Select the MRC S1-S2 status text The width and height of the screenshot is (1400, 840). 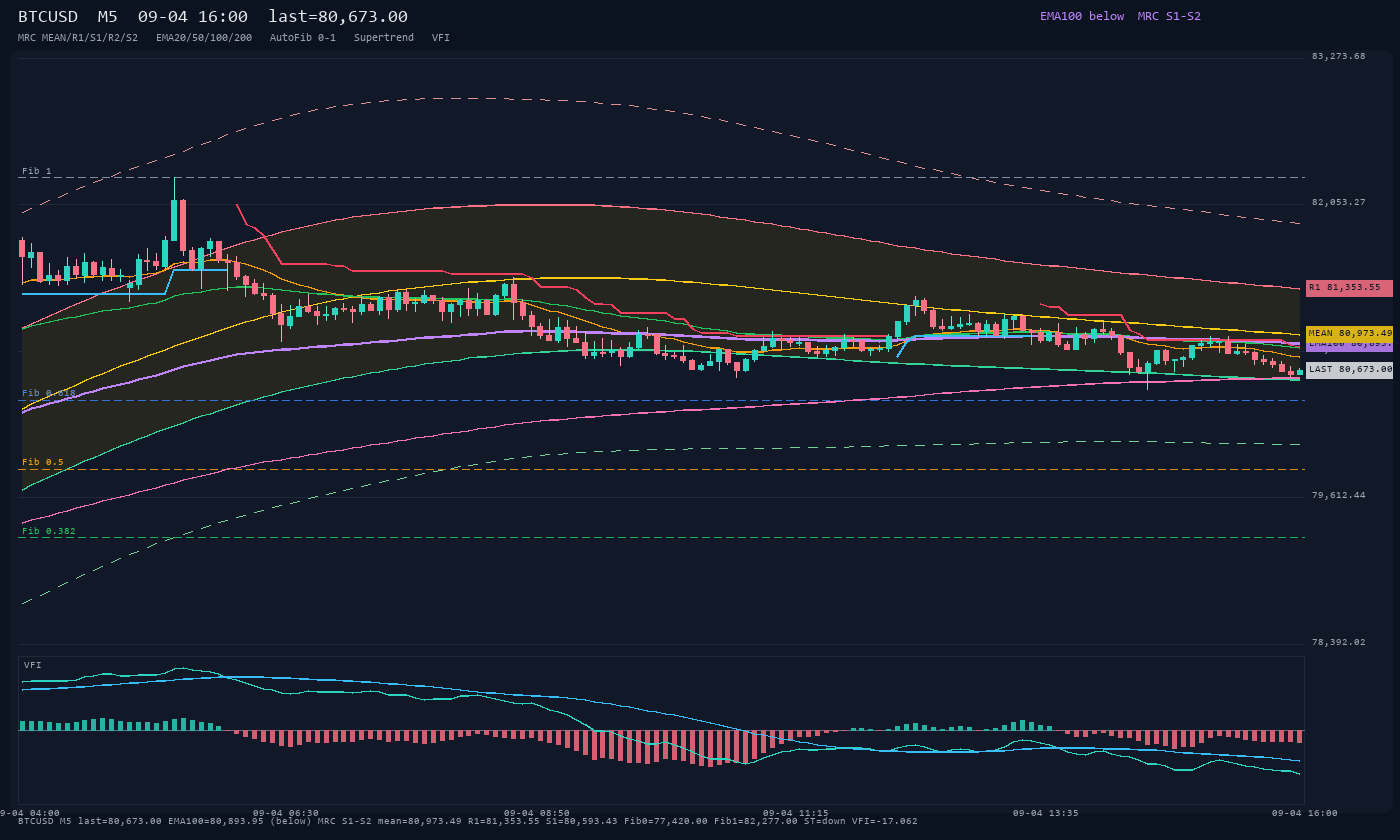click(1169, 16)
